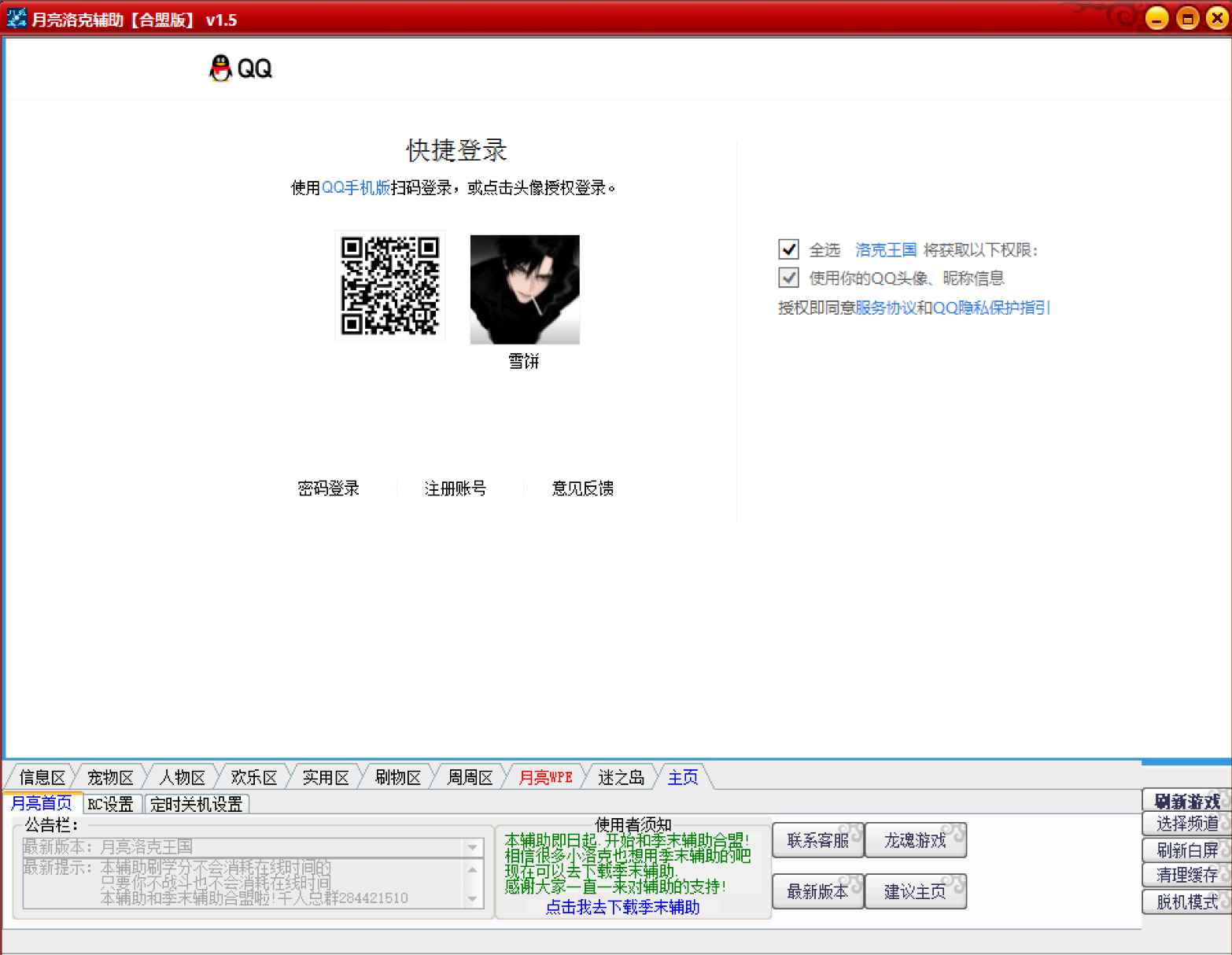The width and height of the screenshot is (1232, 955).
Task: Toggle the QQ头像昵称 permission checkbox
Action: click(788, 278)
